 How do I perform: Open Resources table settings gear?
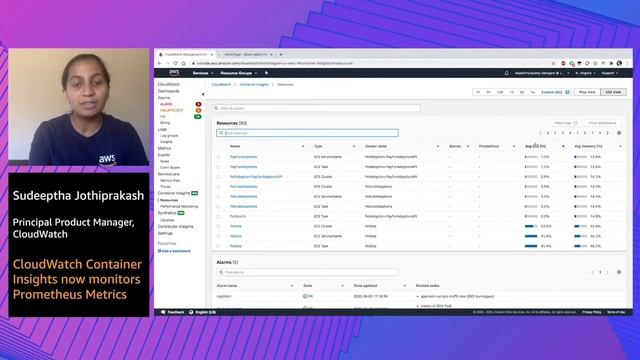(x=619, y=133)
